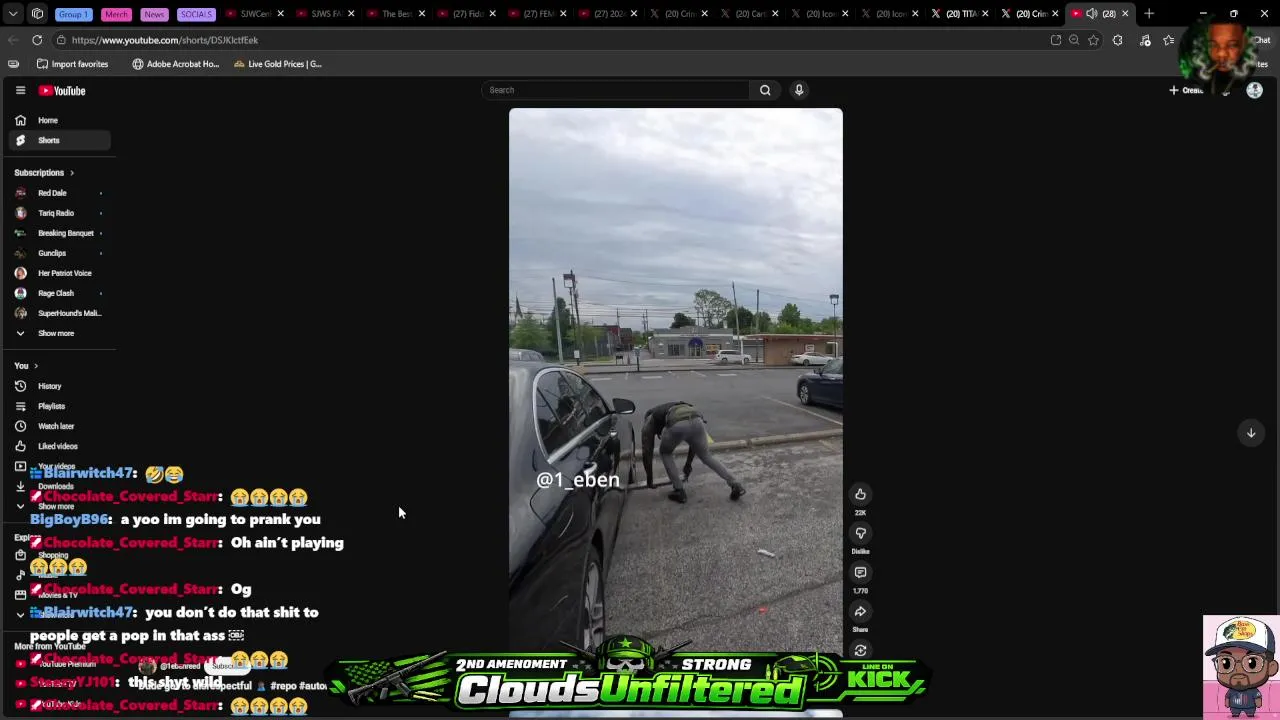Click the YouTube search field
The height and width of the screenshot is (720, 1280).
click(615, 90)
